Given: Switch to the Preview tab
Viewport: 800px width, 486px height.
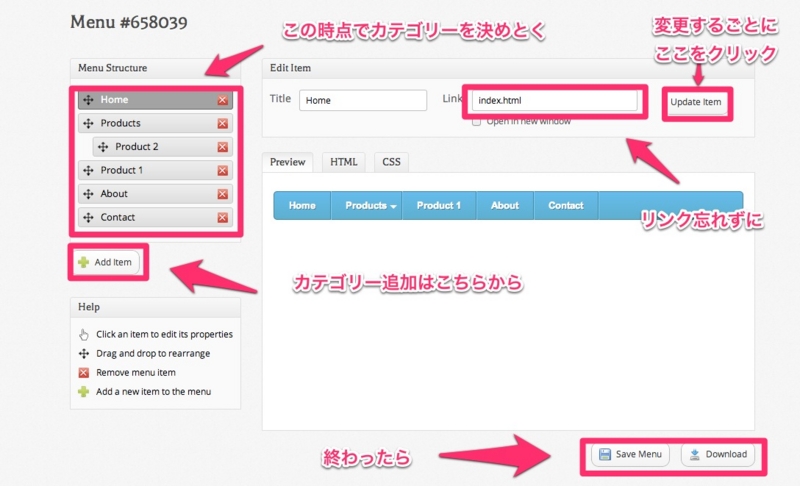Looking at the screenshot, I should click(287, 162).
